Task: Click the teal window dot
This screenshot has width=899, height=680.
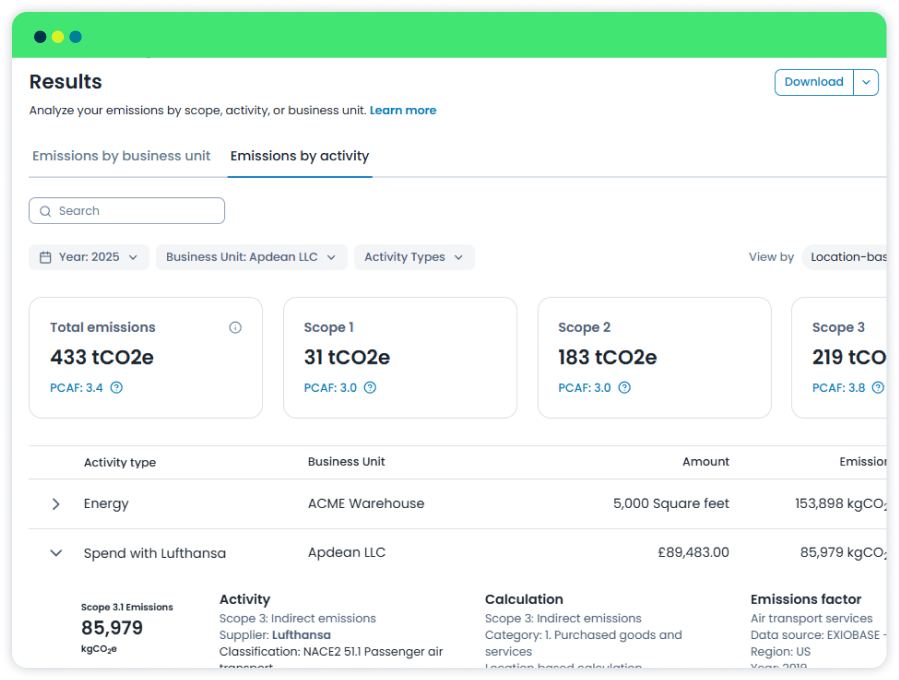Action: [x=76, y=37]
